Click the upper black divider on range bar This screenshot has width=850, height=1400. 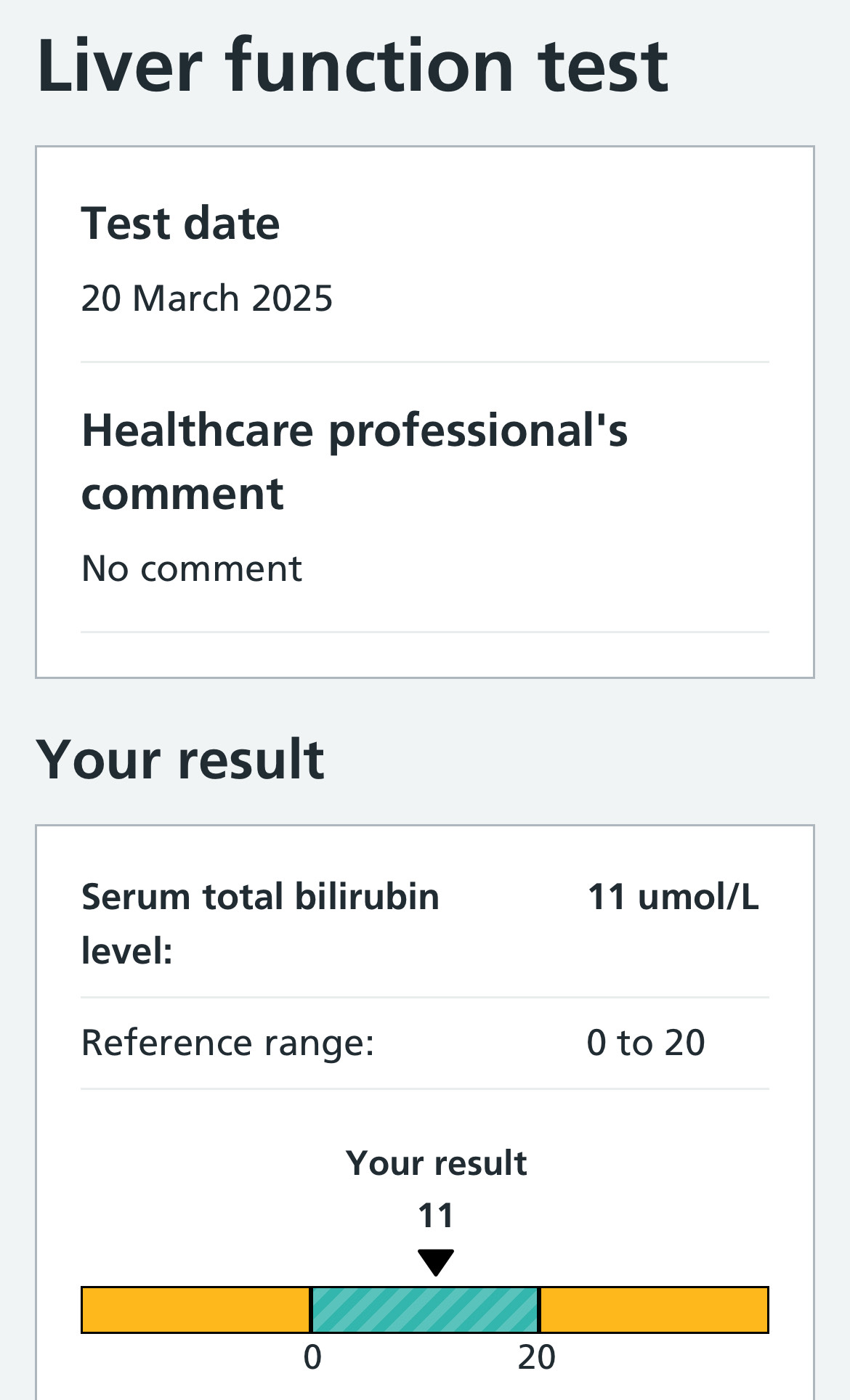(x=539, y=1310)
